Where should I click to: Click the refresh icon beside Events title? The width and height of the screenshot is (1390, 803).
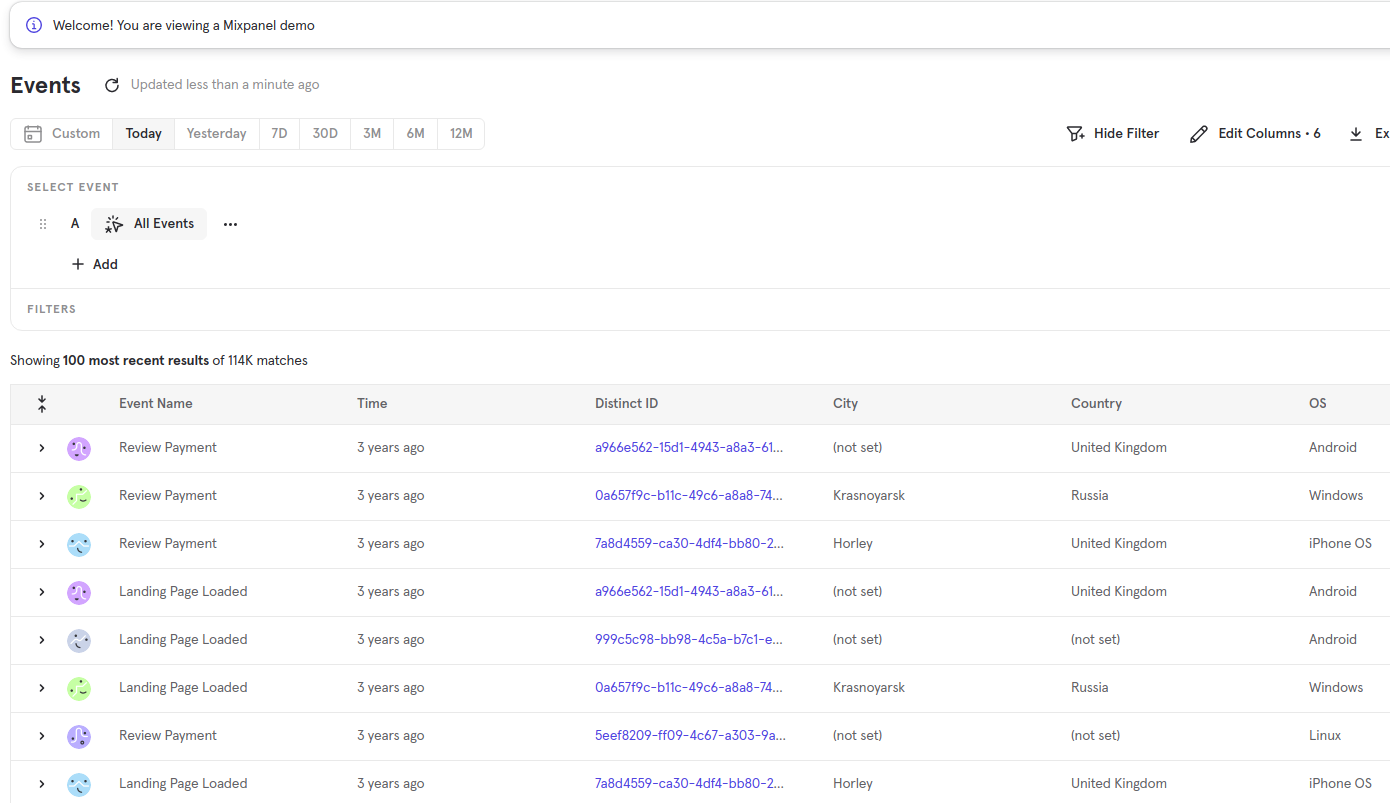112,85
